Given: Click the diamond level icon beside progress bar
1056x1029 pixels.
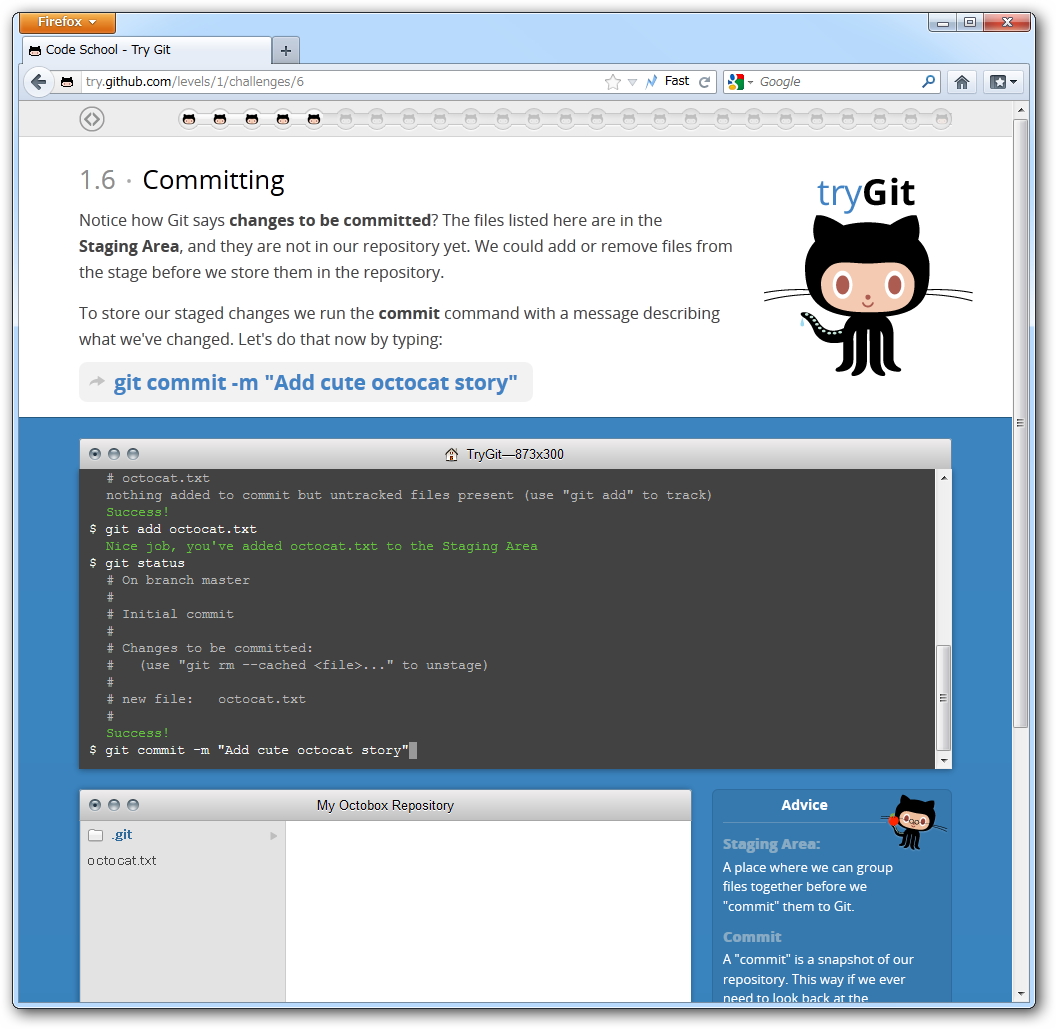Looking at the screenshot, I should (x=92, y=118).
